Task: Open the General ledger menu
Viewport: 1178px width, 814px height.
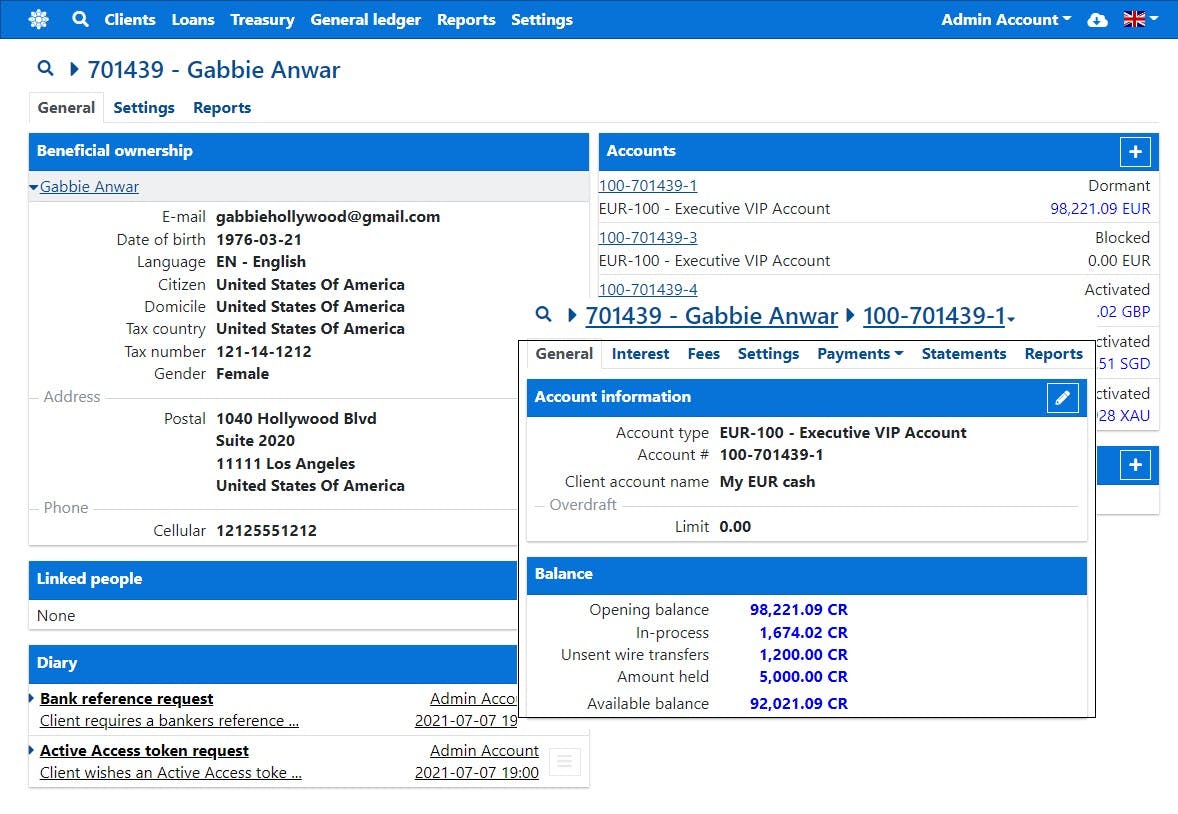Action: 366,20
